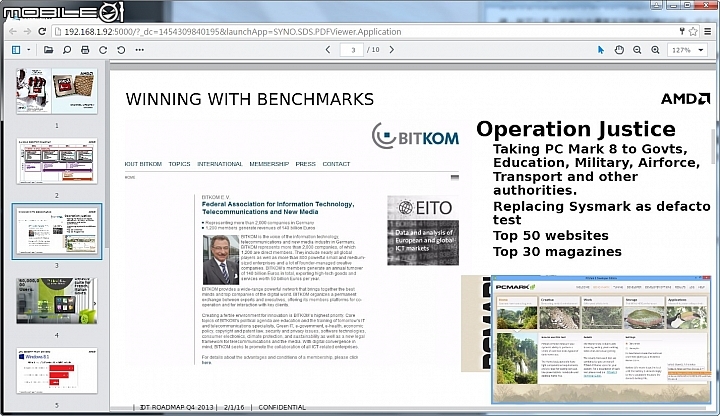Click the MEMBERSHIP menu item
720x416 pixels.
tap(269, 164)
